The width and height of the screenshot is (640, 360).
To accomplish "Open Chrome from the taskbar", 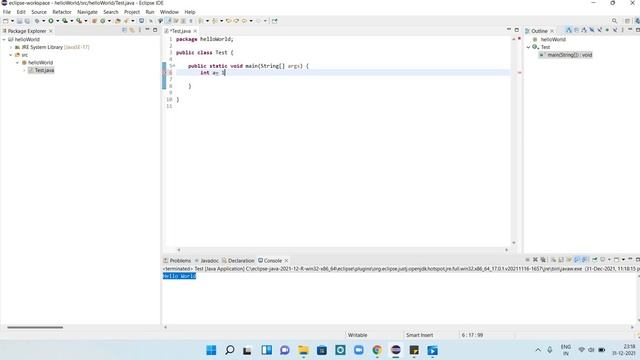I will 377,350.
